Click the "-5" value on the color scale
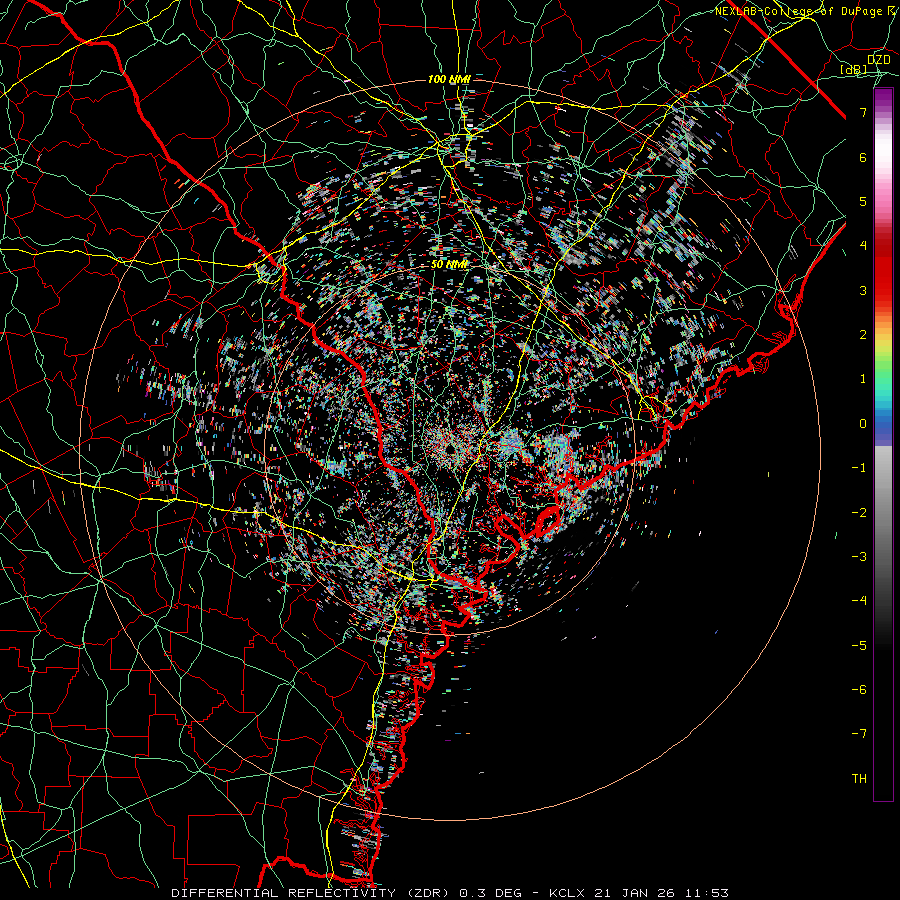 859,646
